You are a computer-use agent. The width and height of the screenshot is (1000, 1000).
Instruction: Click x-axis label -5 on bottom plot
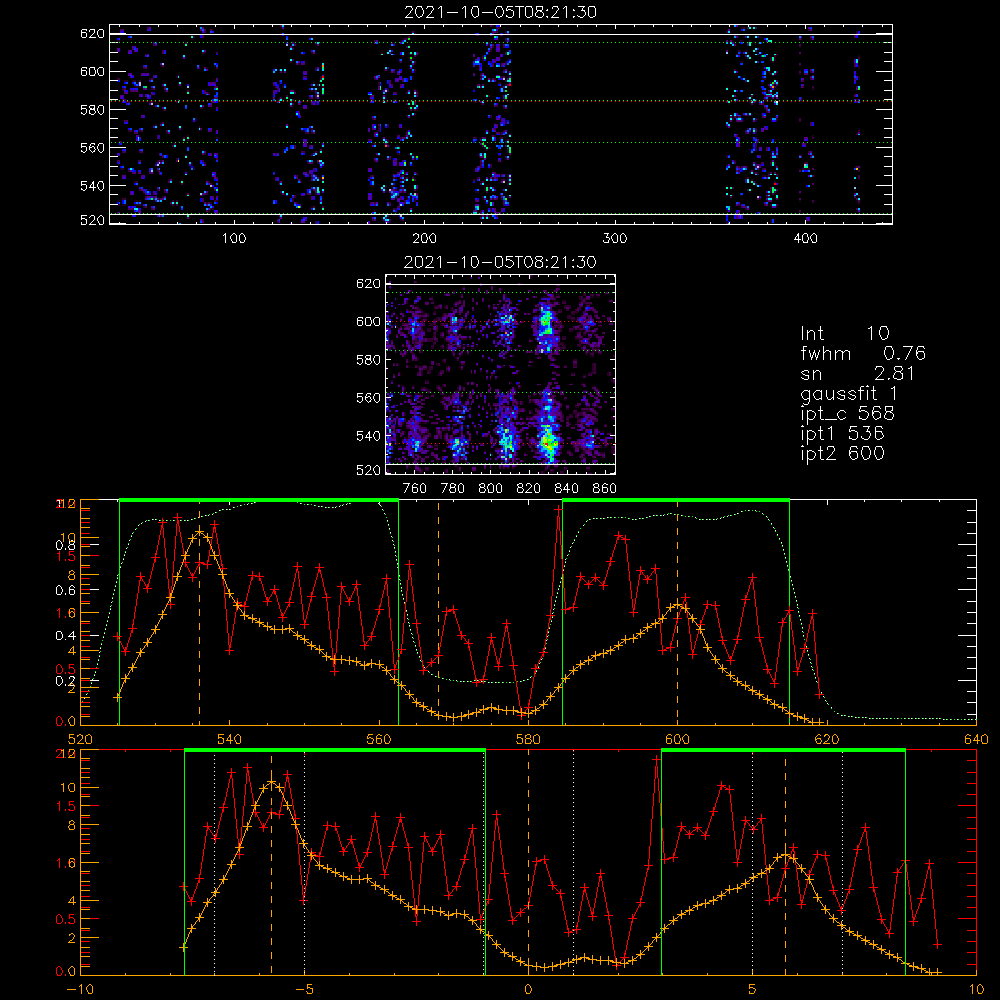click(x=304, y=990)
